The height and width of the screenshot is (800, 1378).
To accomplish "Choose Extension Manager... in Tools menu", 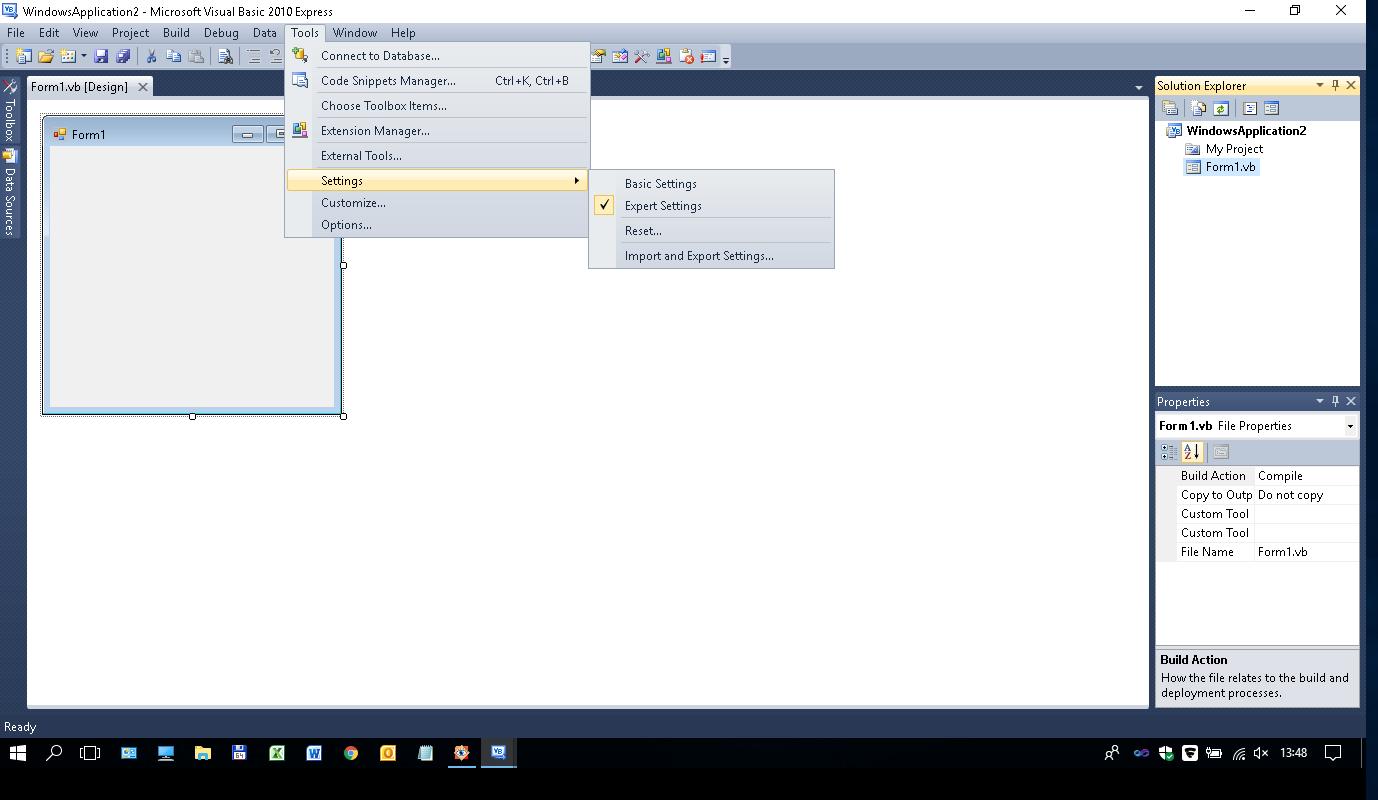I will tap(375, 131).
